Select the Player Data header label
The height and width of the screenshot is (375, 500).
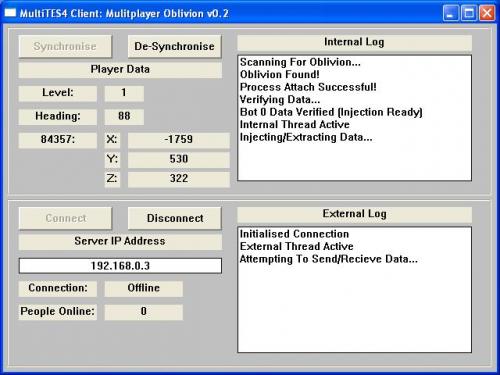[x=120, y=69]
